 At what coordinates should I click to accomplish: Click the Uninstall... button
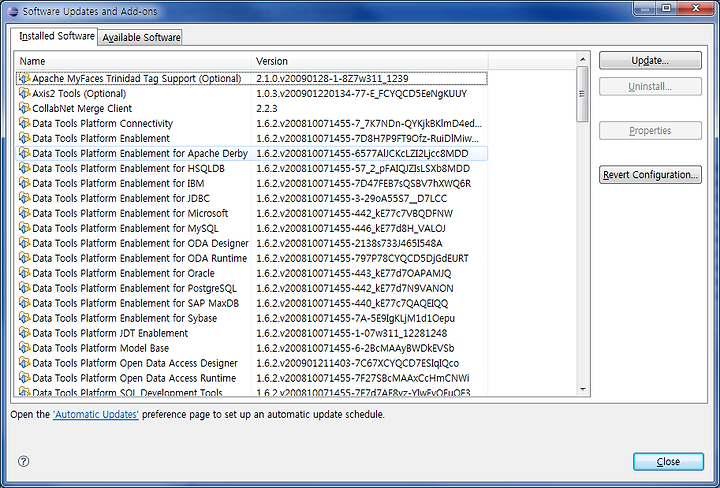click(650, 86)
